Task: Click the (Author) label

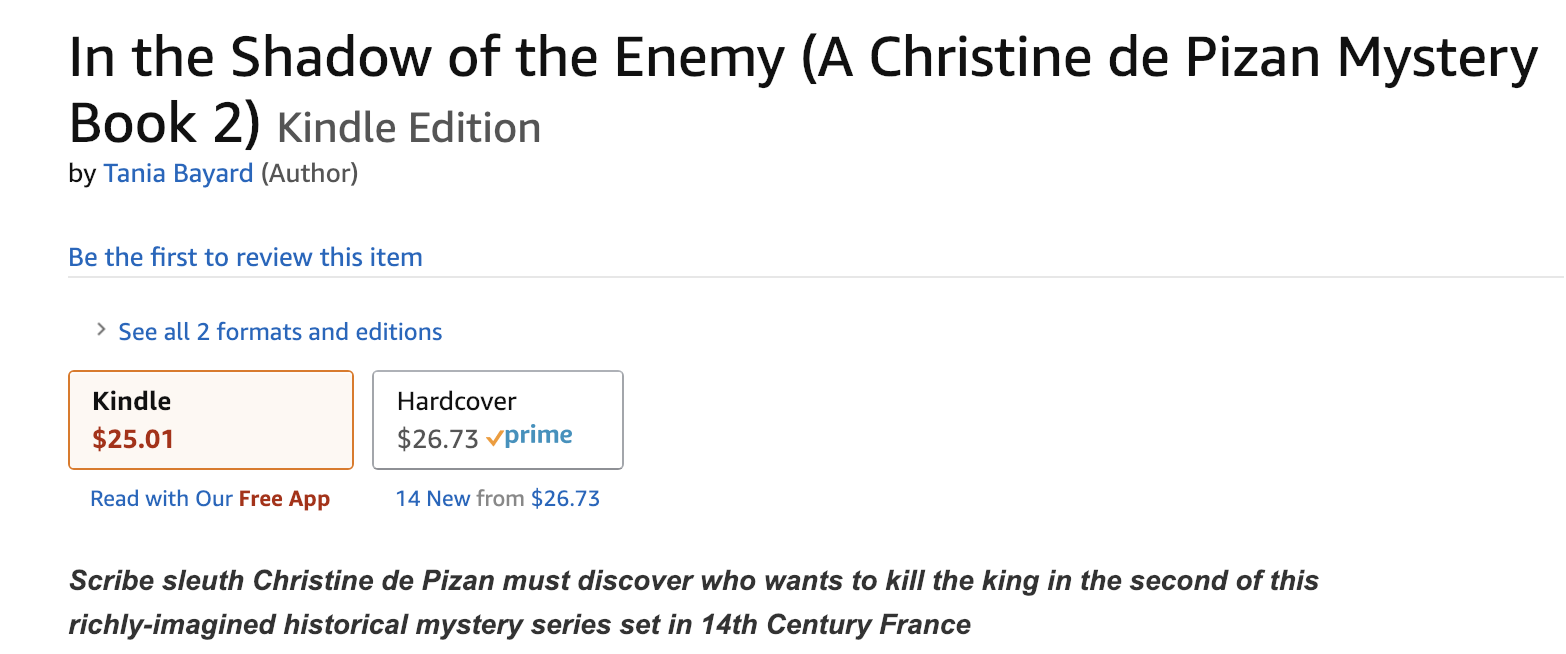Action: point(309,173)
